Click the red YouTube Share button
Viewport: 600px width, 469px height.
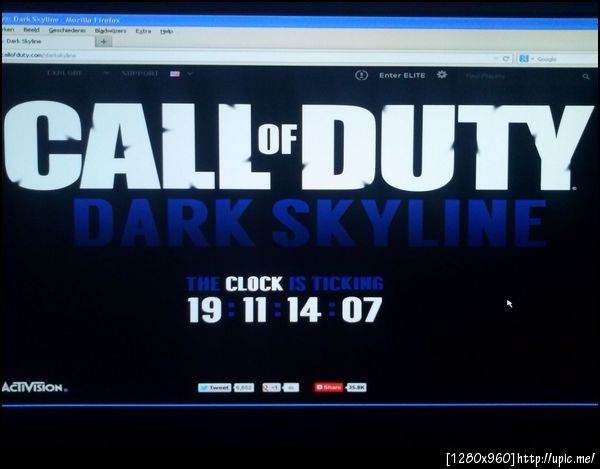pos(328,387)
